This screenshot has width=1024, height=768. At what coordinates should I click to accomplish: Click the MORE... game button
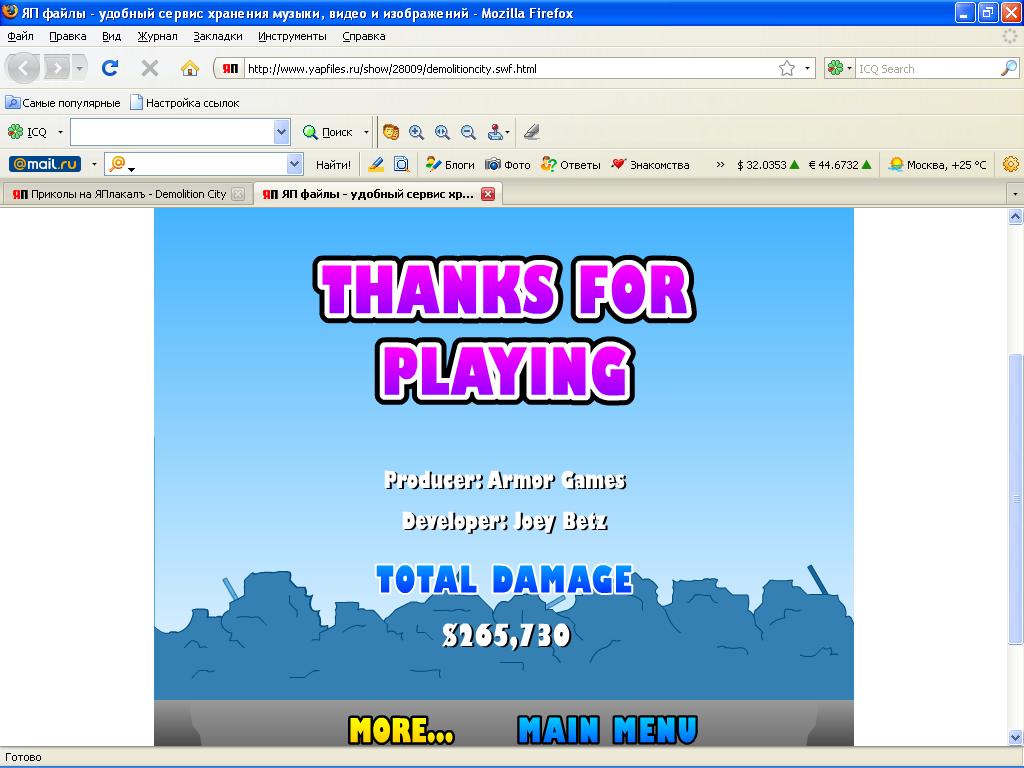401,730
